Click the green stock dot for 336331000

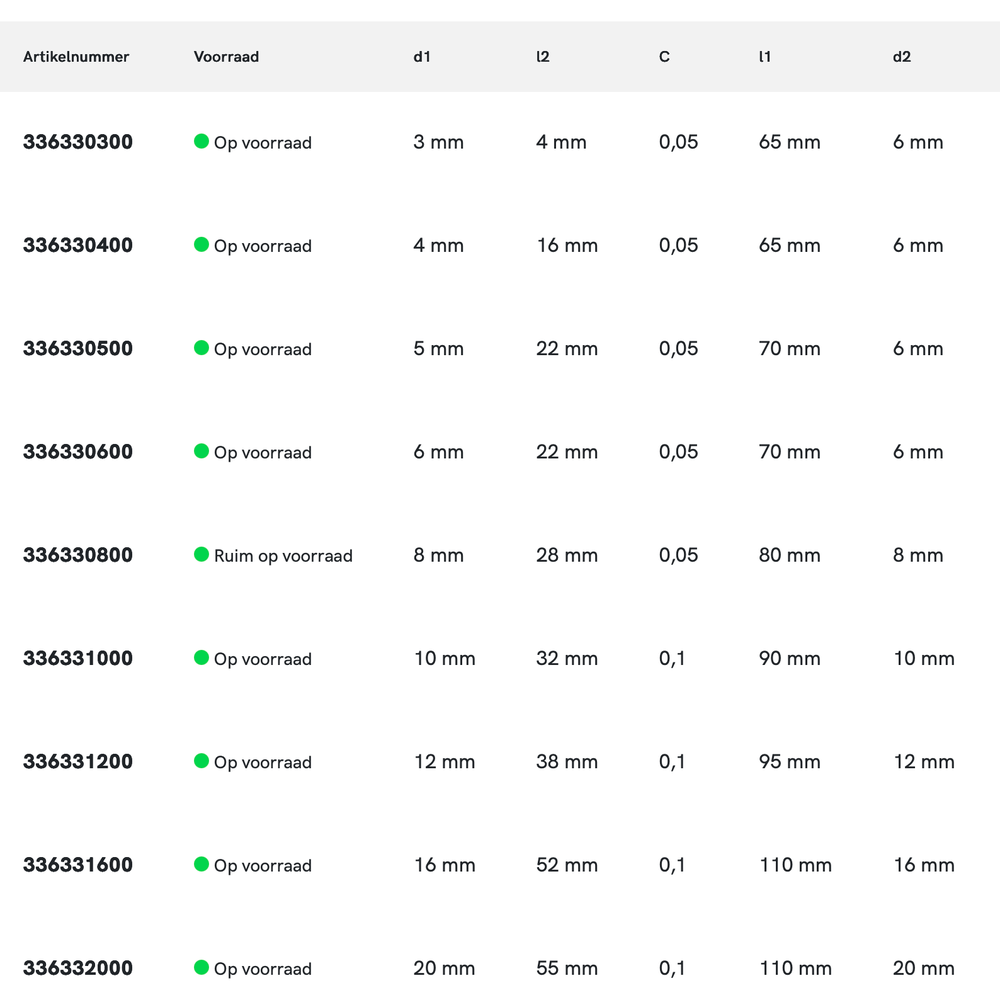pyautogui.click(x=201, y=657)
